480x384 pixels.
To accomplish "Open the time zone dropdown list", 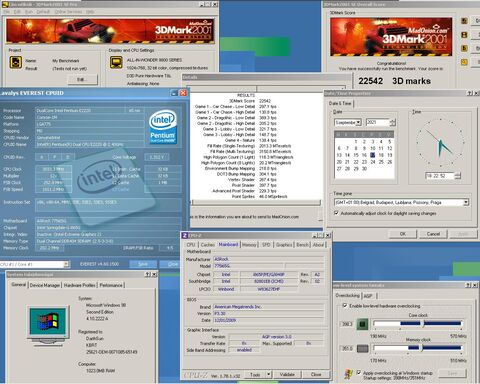I will pos(466,202).
